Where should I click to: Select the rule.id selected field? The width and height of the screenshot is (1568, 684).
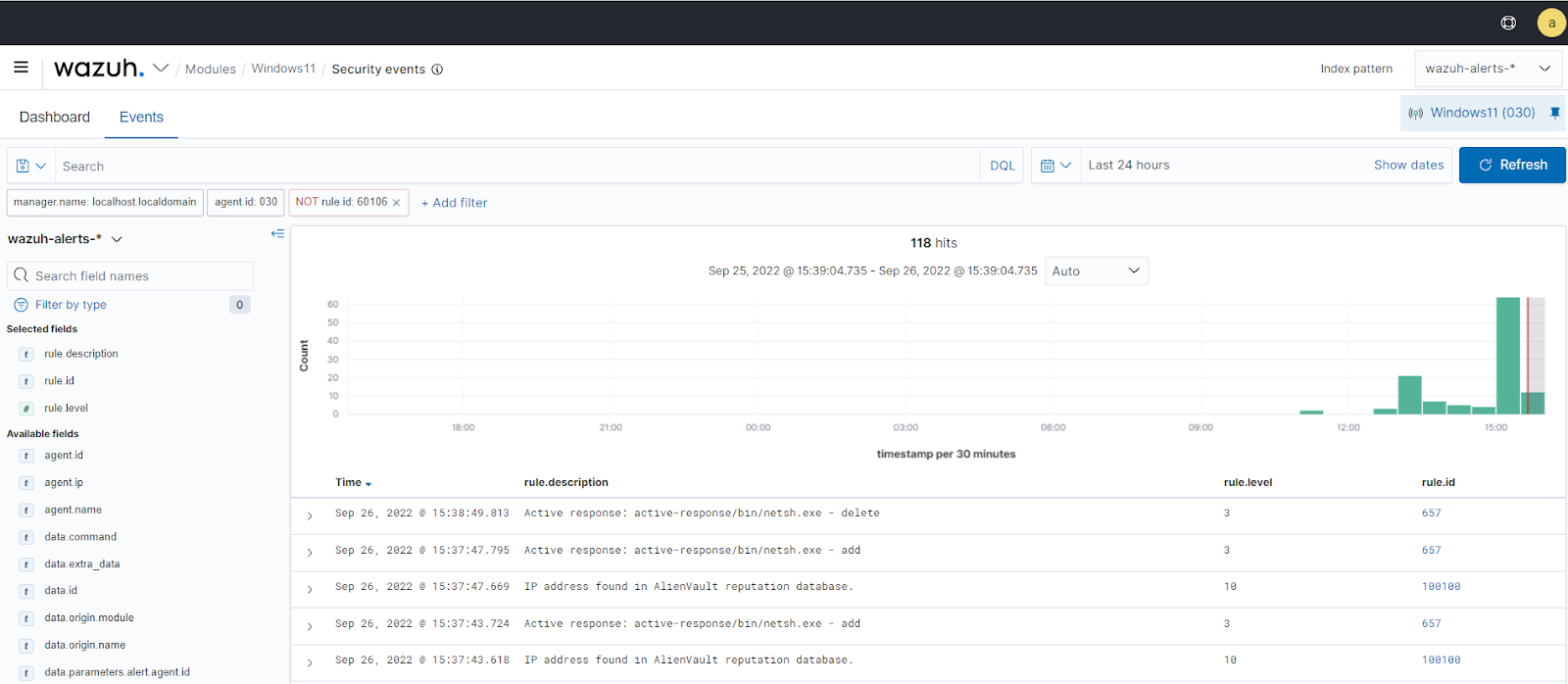[x=59, y=381]
